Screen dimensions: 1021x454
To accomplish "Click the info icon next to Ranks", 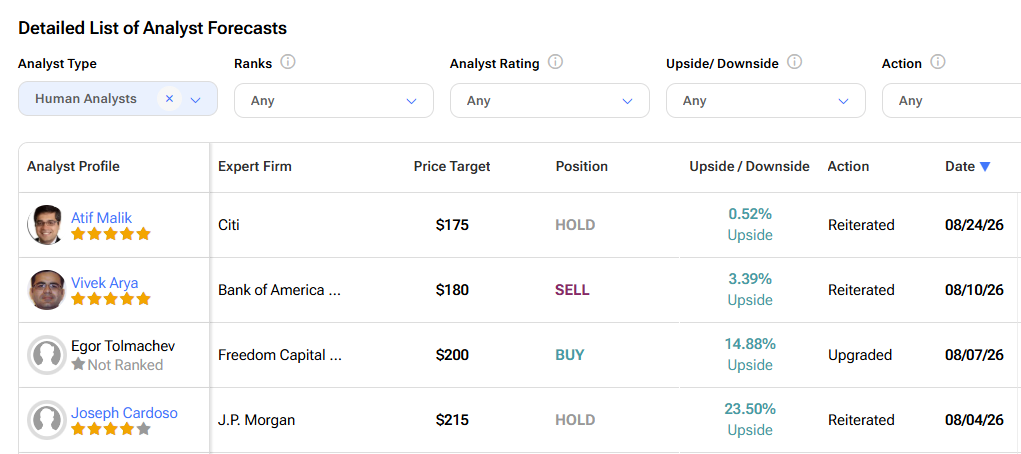I will 288,62.
